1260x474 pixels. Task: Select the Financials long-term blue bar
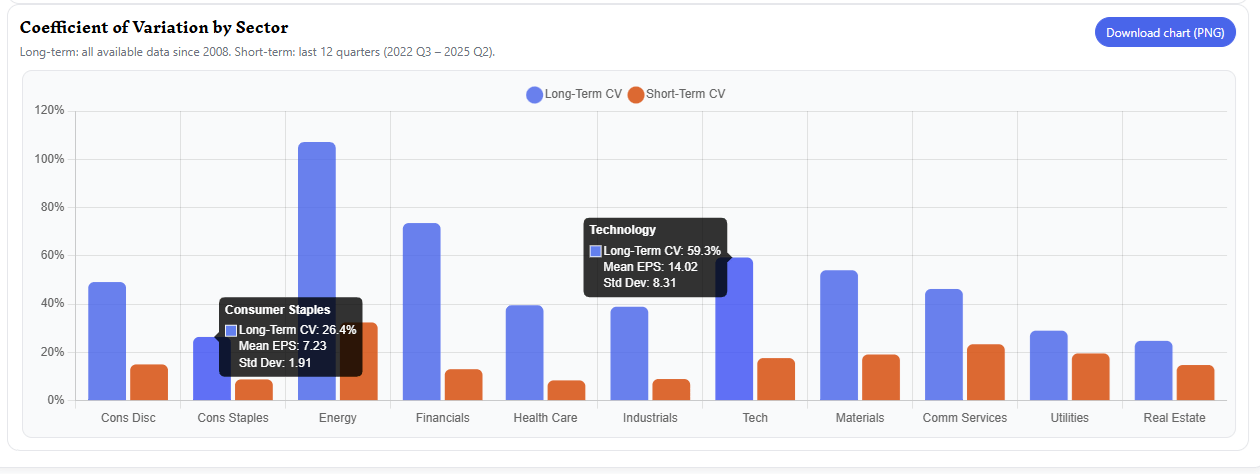[421, 311]
